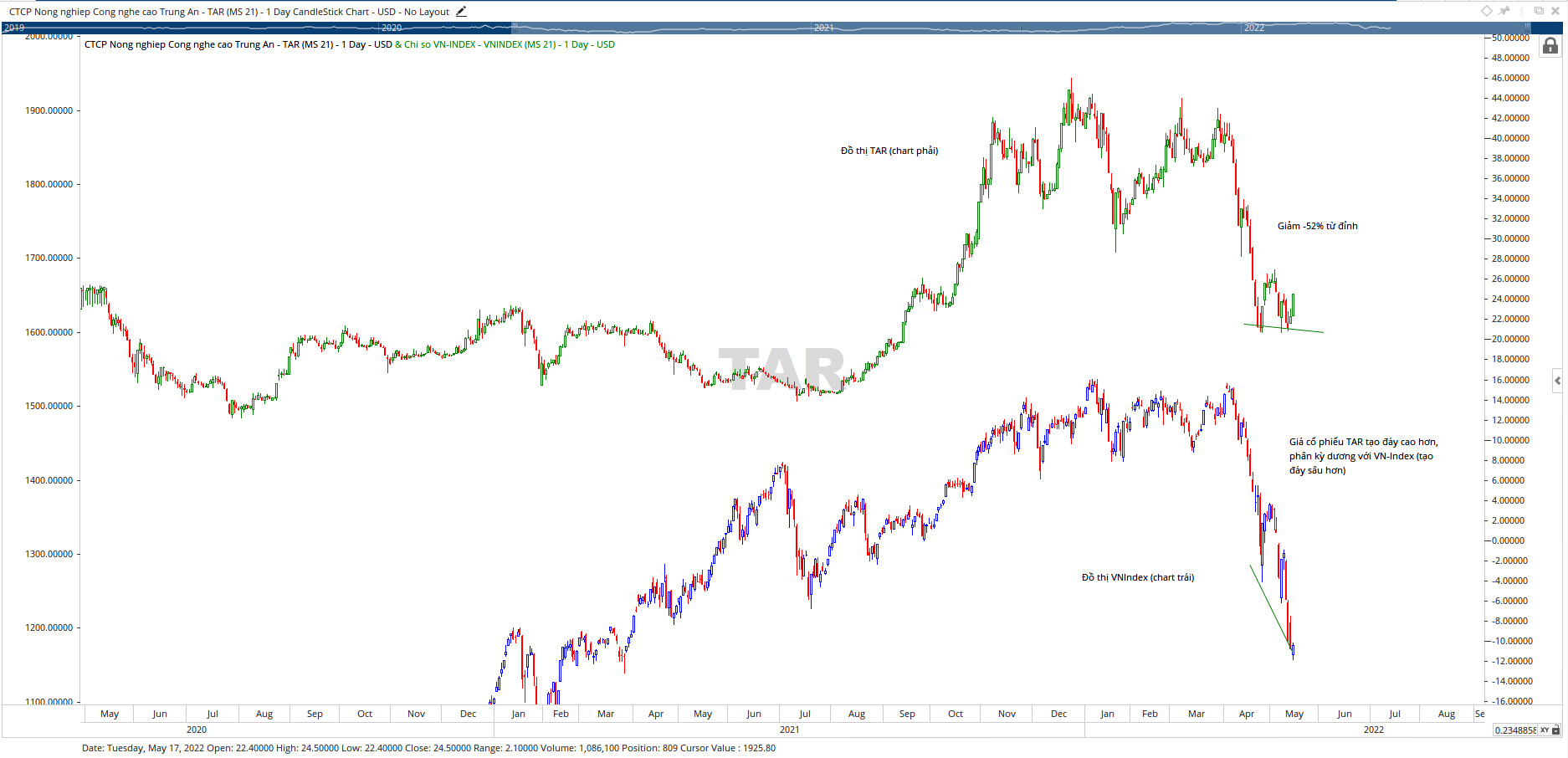Click the 2021 year label on time axis
Image resolution: width=1568 pixels, height=758 pixels.
[x=789, y=730]
